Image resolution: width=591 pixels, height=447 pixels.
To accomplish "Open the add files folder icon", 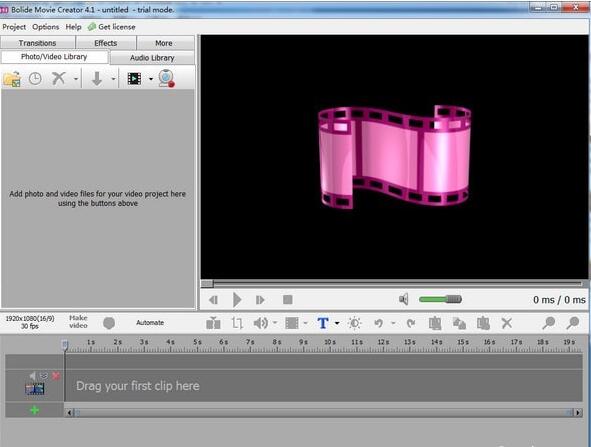I will pos(12,79).
